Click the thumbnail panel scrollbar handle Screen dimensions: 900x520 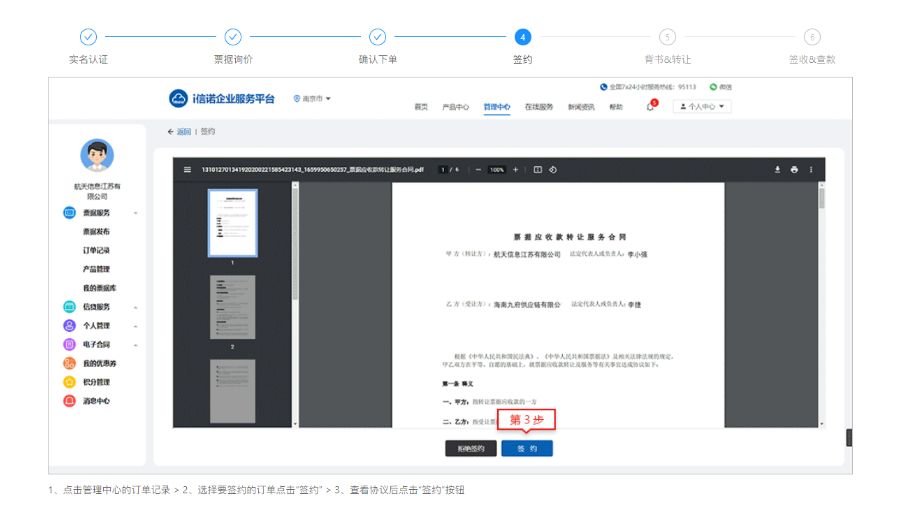coord(295,242)
